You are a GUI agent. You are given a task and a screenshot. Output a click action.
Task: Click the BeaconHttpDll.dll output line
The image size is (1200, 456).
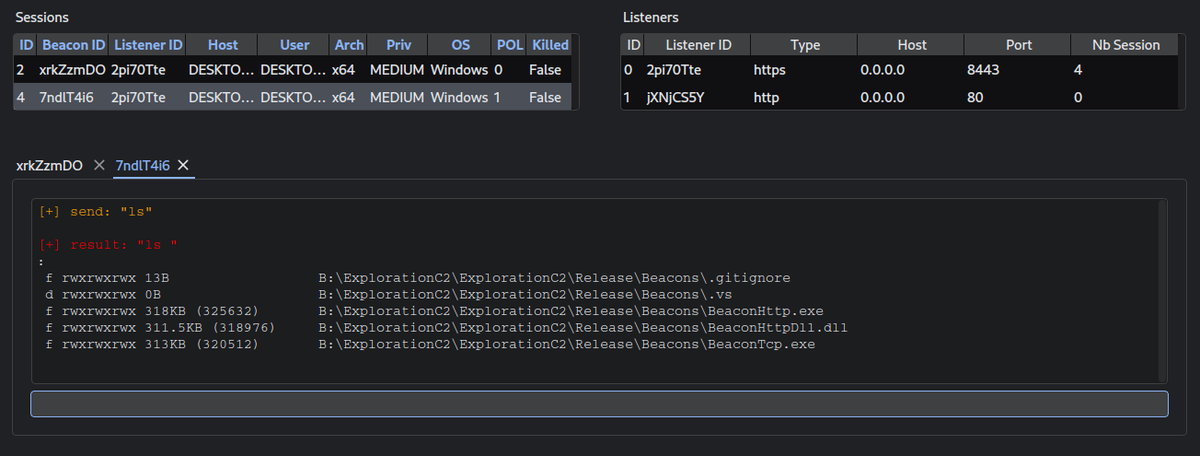click(x=447, y=327)
